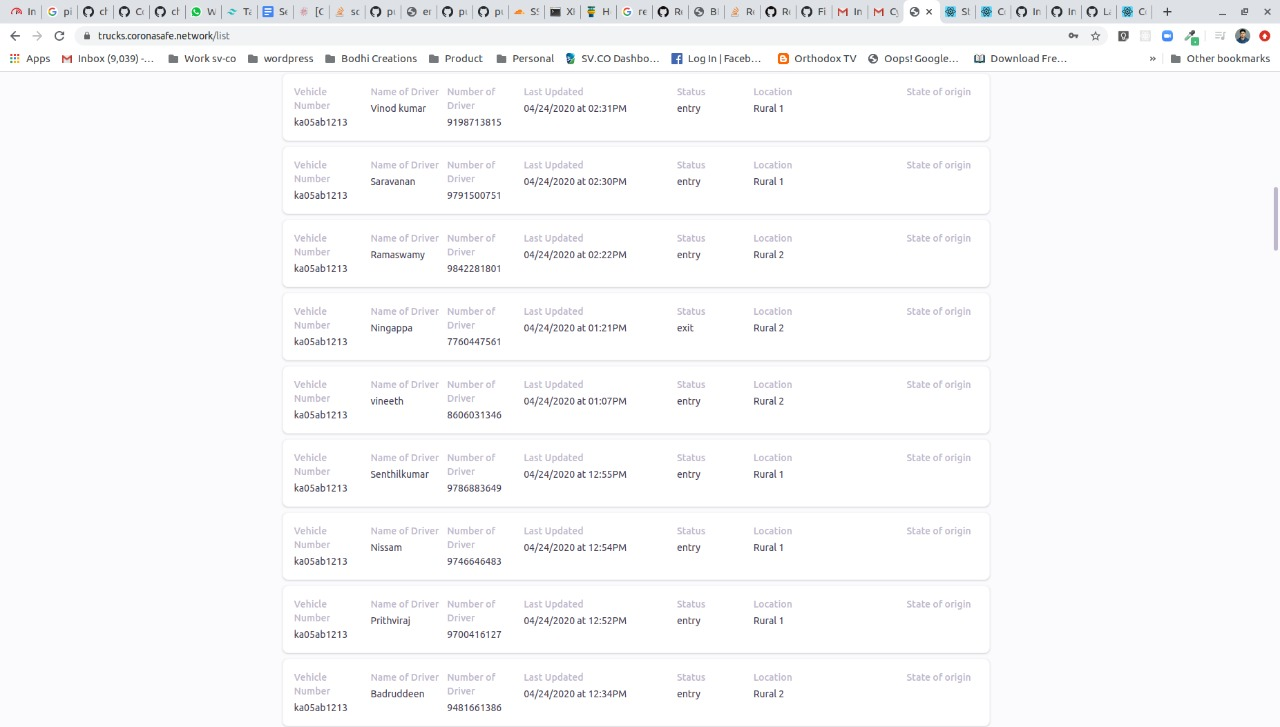Select Ningappa's exit status
Viewport: 1280px width, 727px height.
coord(685,328)
